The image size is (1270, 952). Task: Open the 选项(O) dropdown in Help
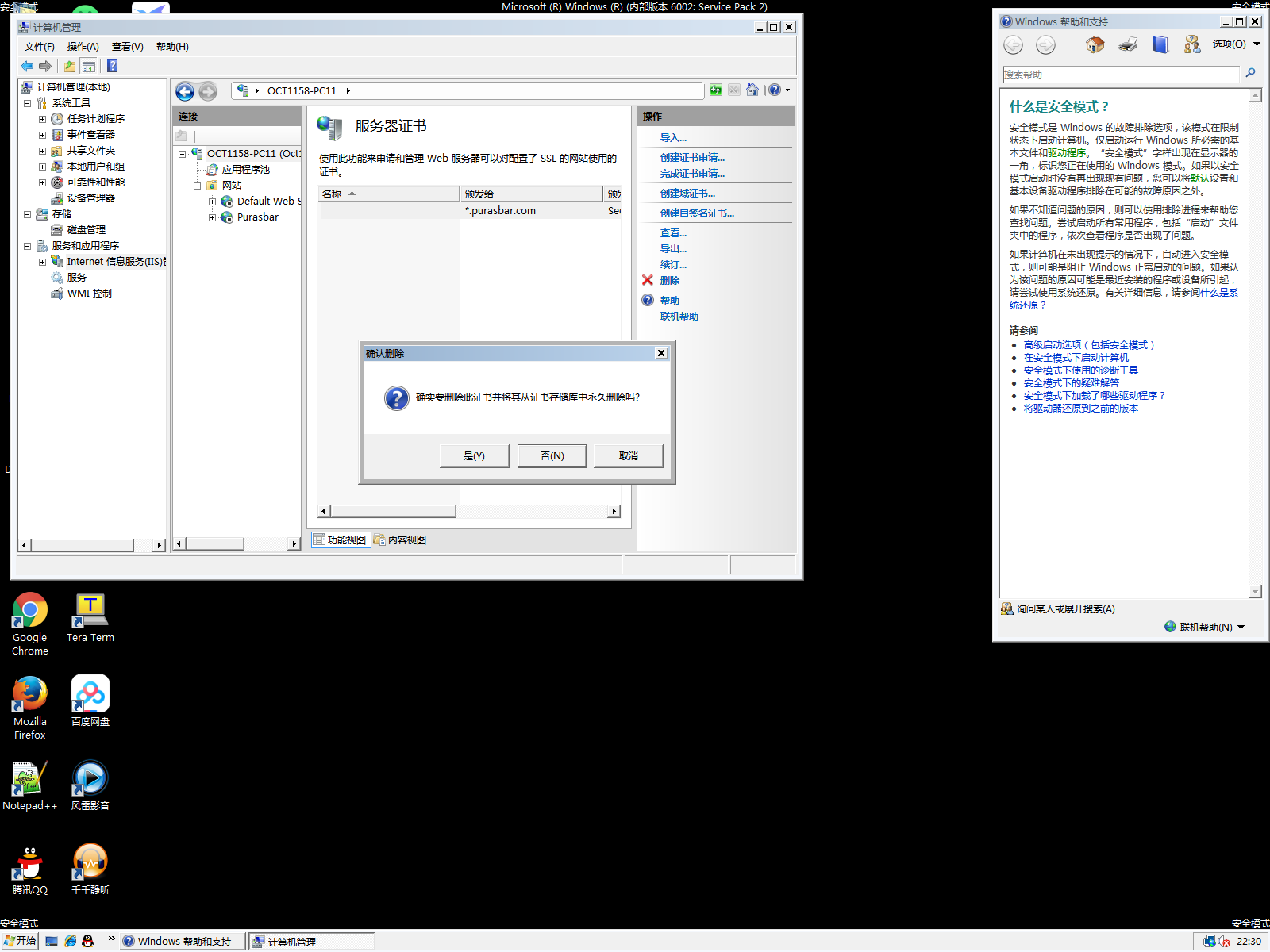[x=1236, y=44]
